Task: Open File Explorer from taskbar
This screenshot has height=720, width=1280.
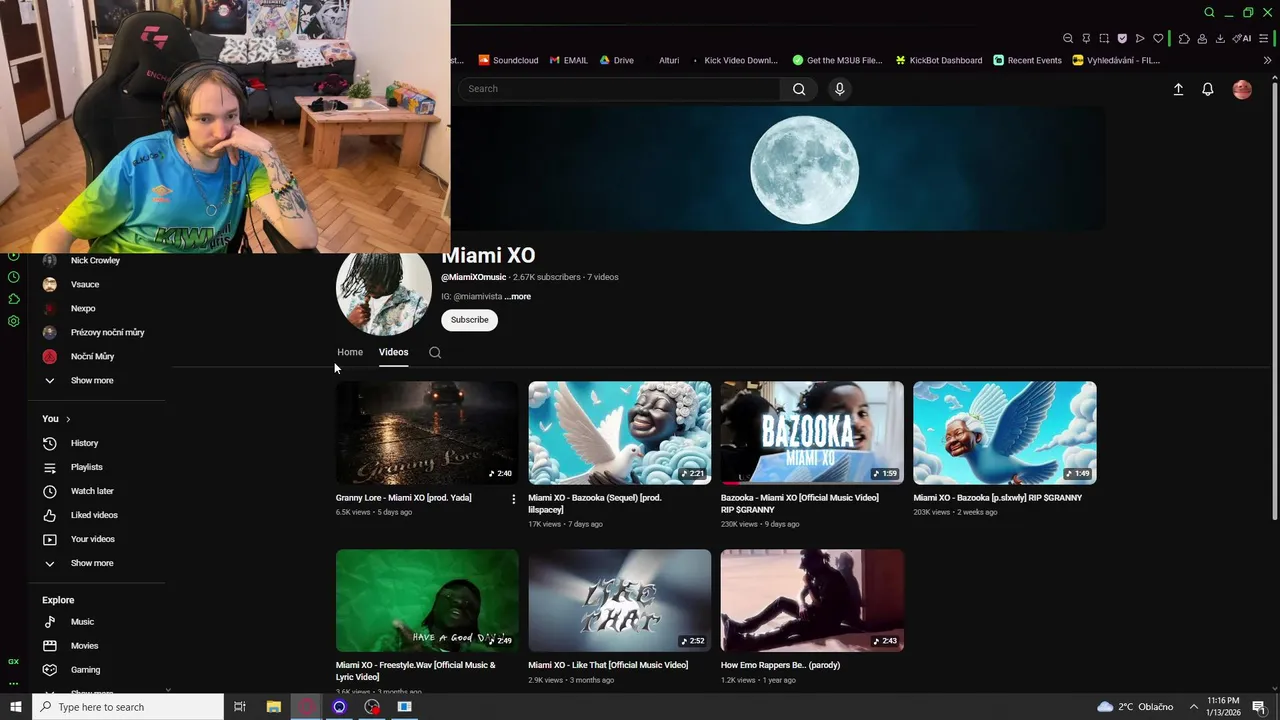Action: click(273, 707)
